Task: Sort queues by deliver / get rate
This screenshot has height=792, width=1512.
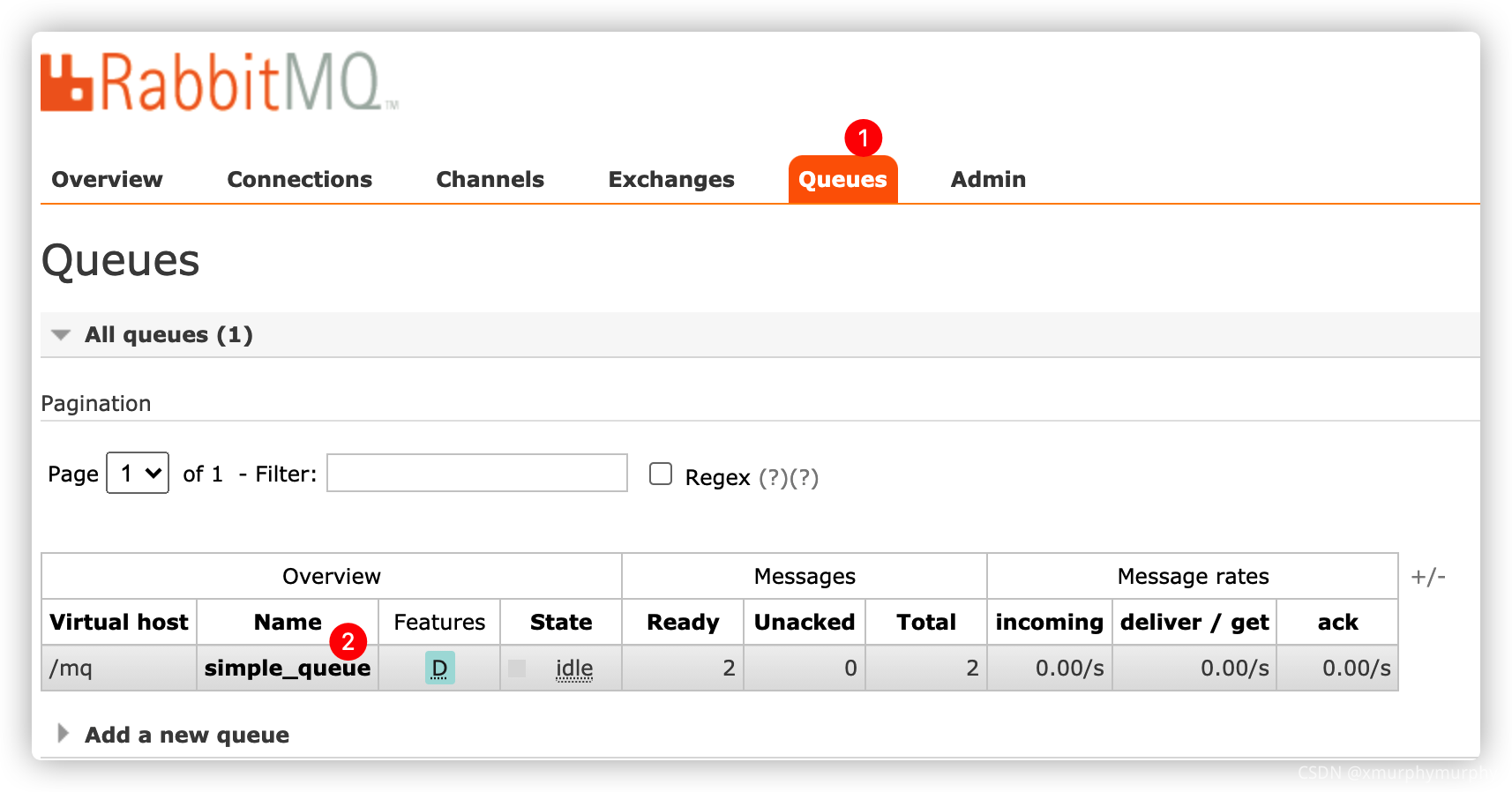Action: point(1194,622)
